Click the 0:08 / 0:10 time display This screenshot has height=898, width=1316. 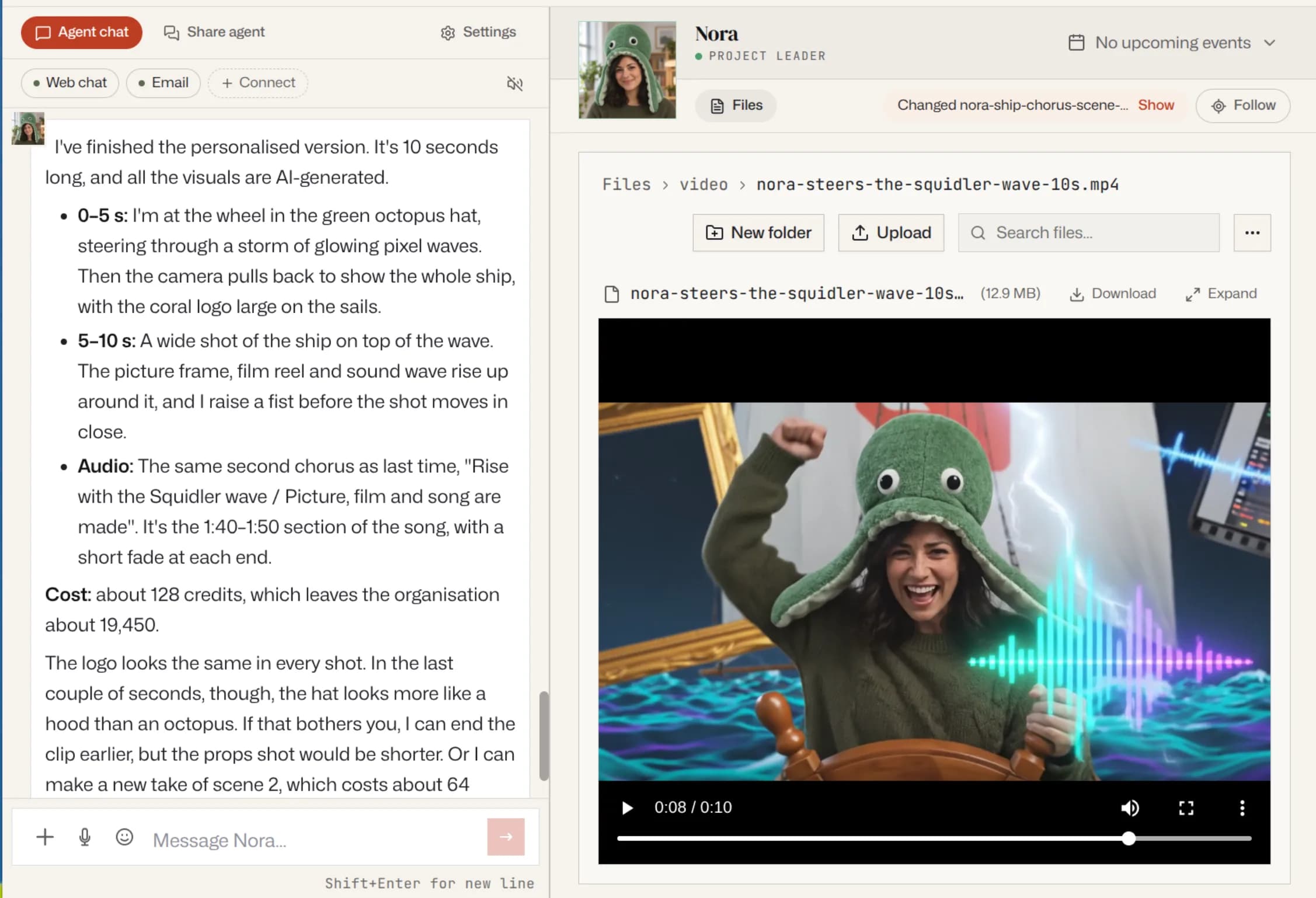(692, 807)
